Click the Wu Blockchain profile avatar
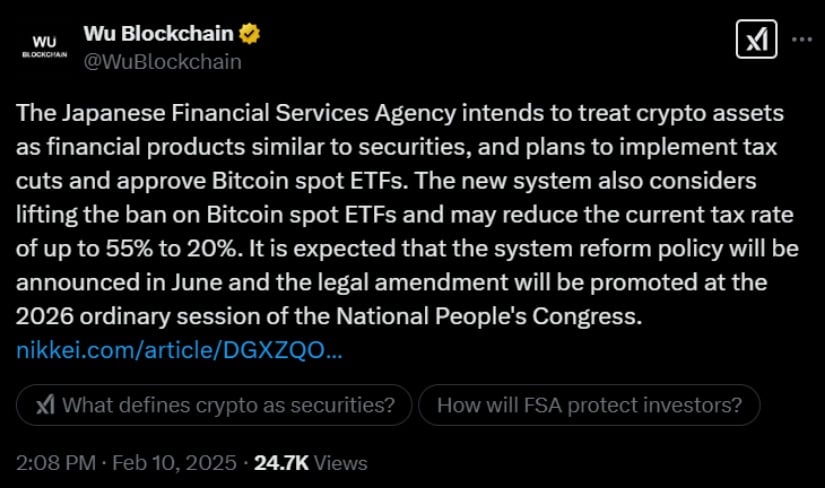Viewport: 825px width, 488px height. click(x=44, y=46)
